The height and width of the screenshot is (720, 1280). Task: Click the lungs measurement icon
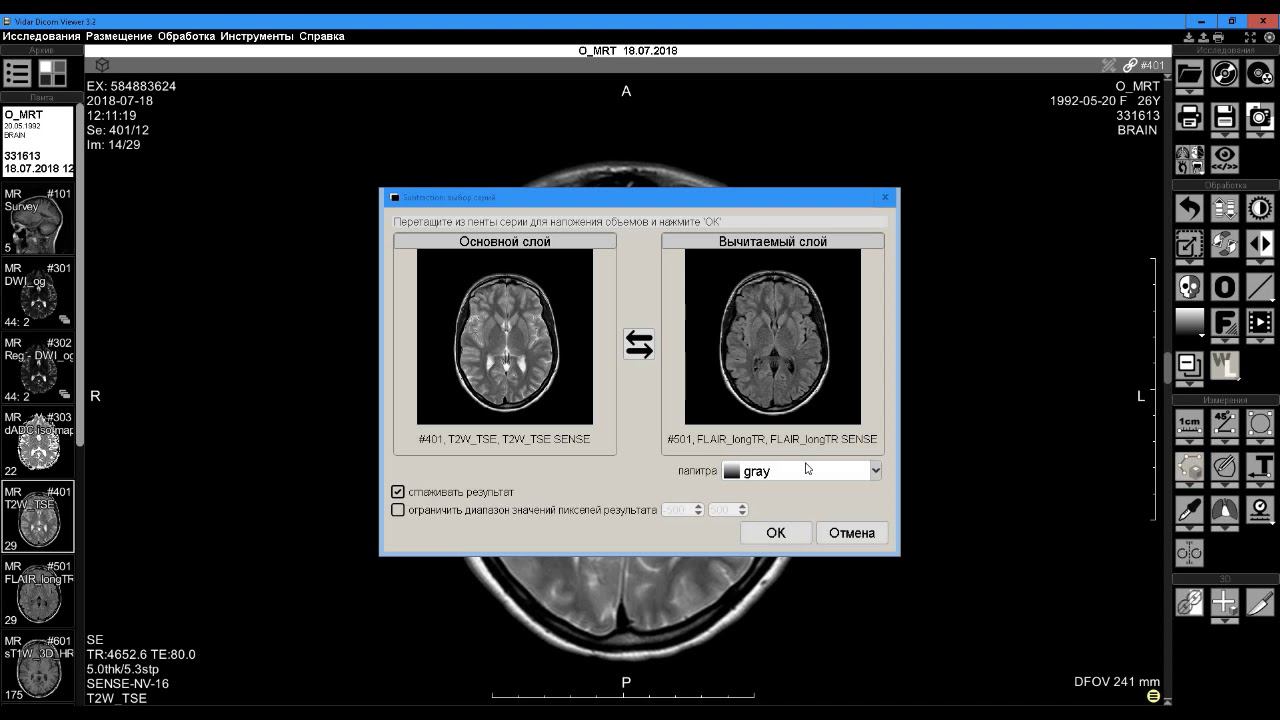coord(1224,510)
